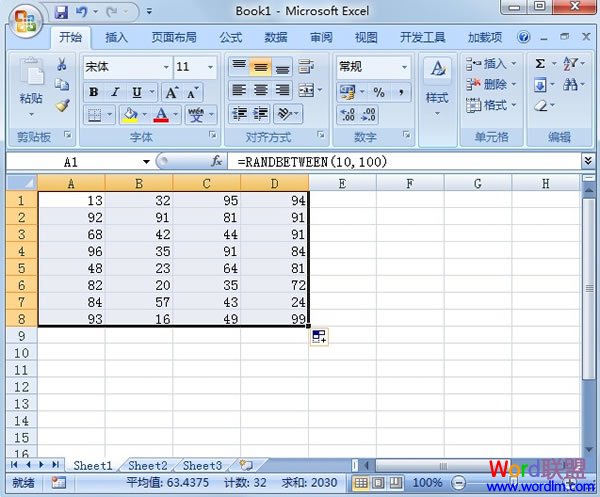The height and width of the screenshot is (497, 600).
Task: Toggle Underline formatting
Action: 137,92
